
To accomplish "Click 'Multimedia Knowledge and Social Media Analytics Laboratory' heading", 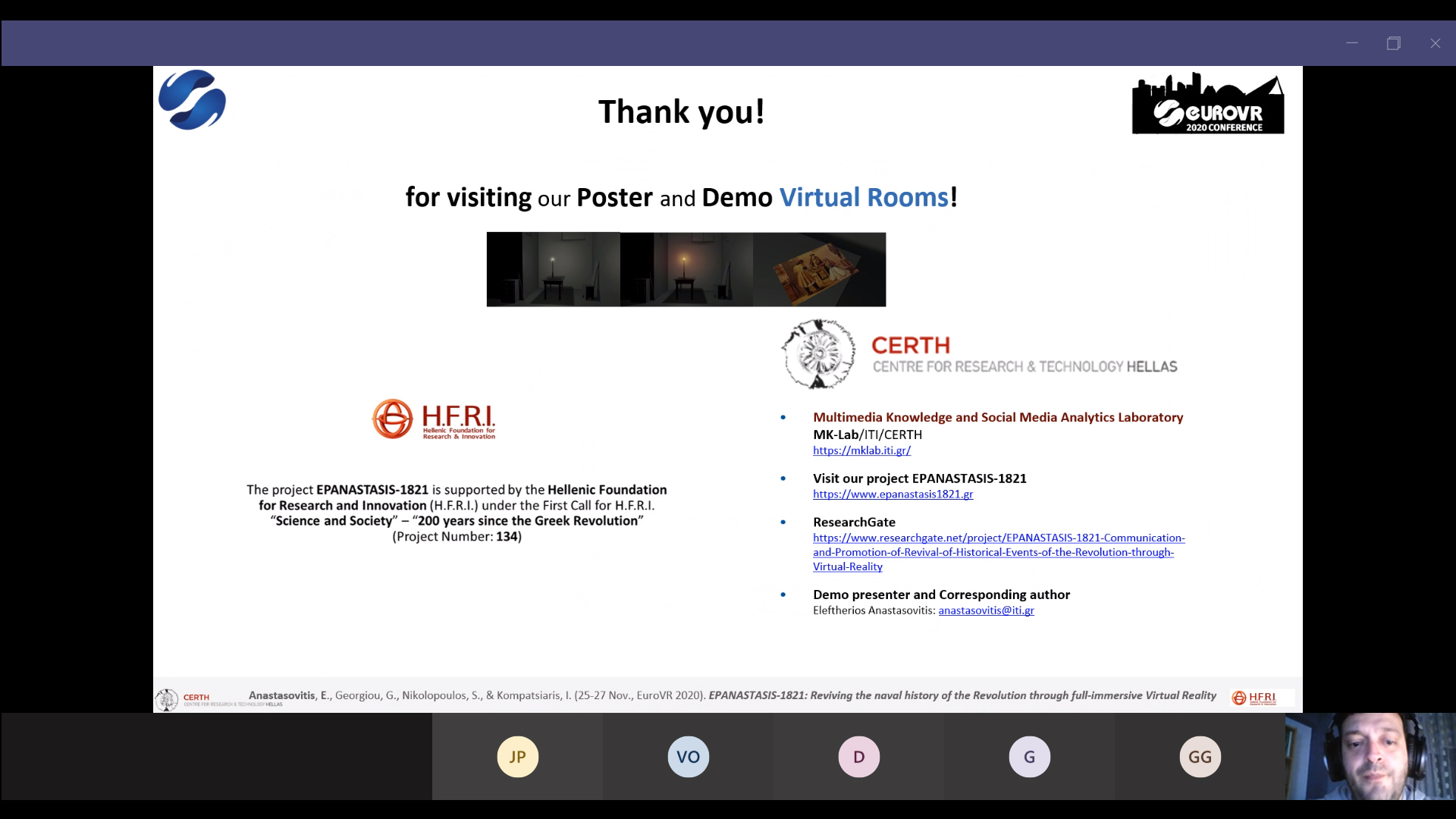I will click(x=998, y=417).
